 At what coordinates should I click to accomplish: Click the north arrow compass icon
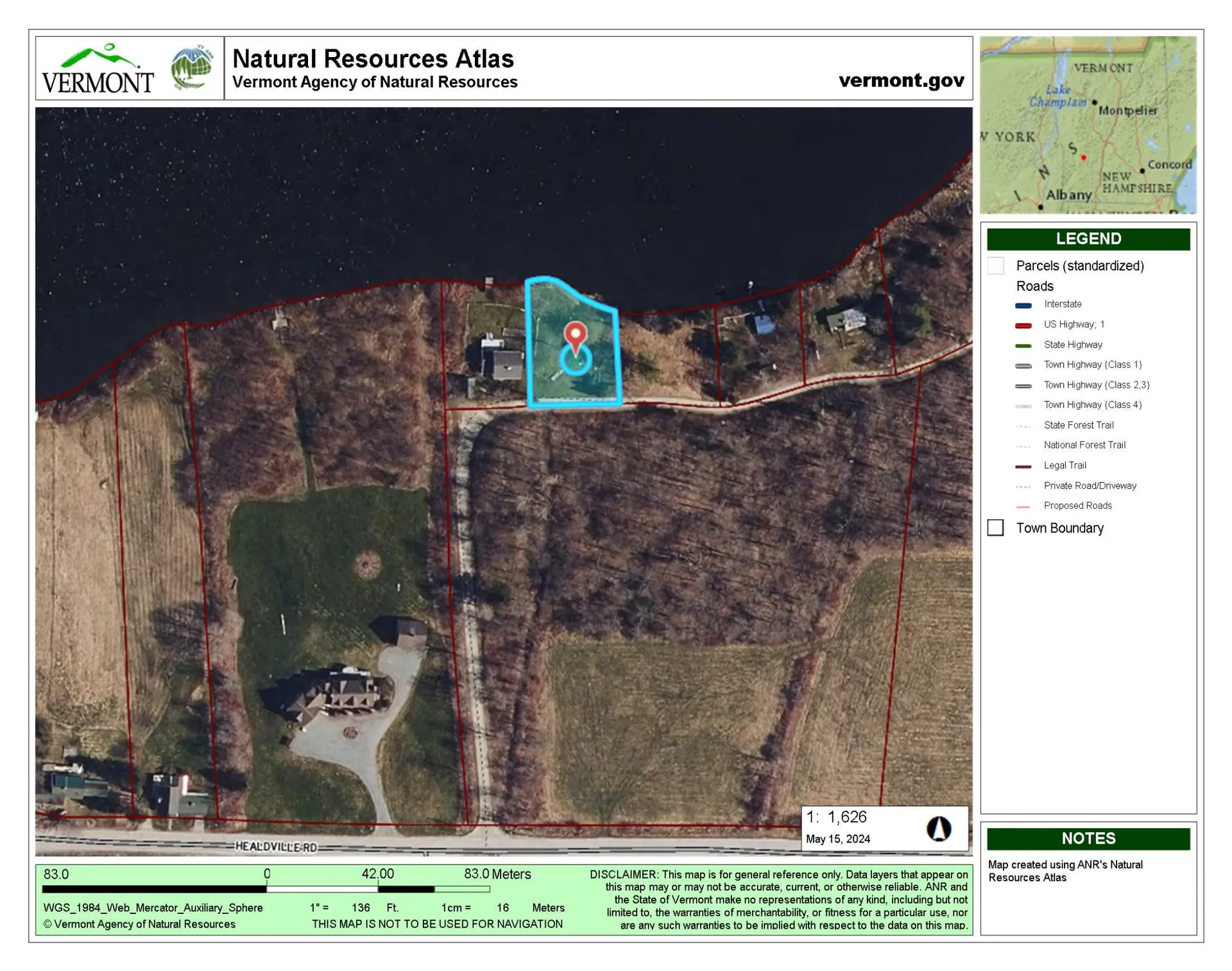point(939,828)
